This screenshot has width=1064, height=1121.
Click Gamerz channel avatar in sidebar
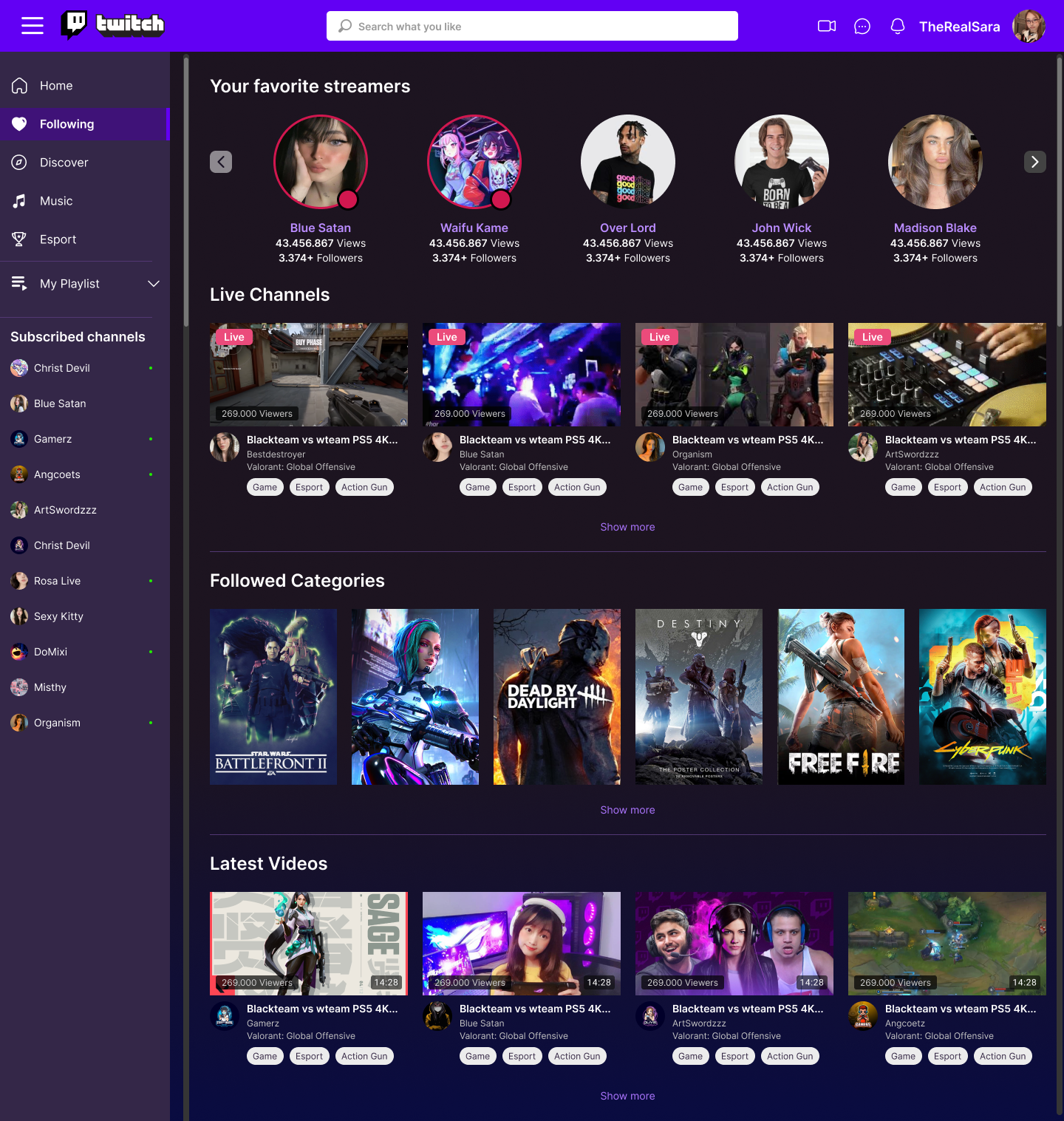tap(19, 439)
